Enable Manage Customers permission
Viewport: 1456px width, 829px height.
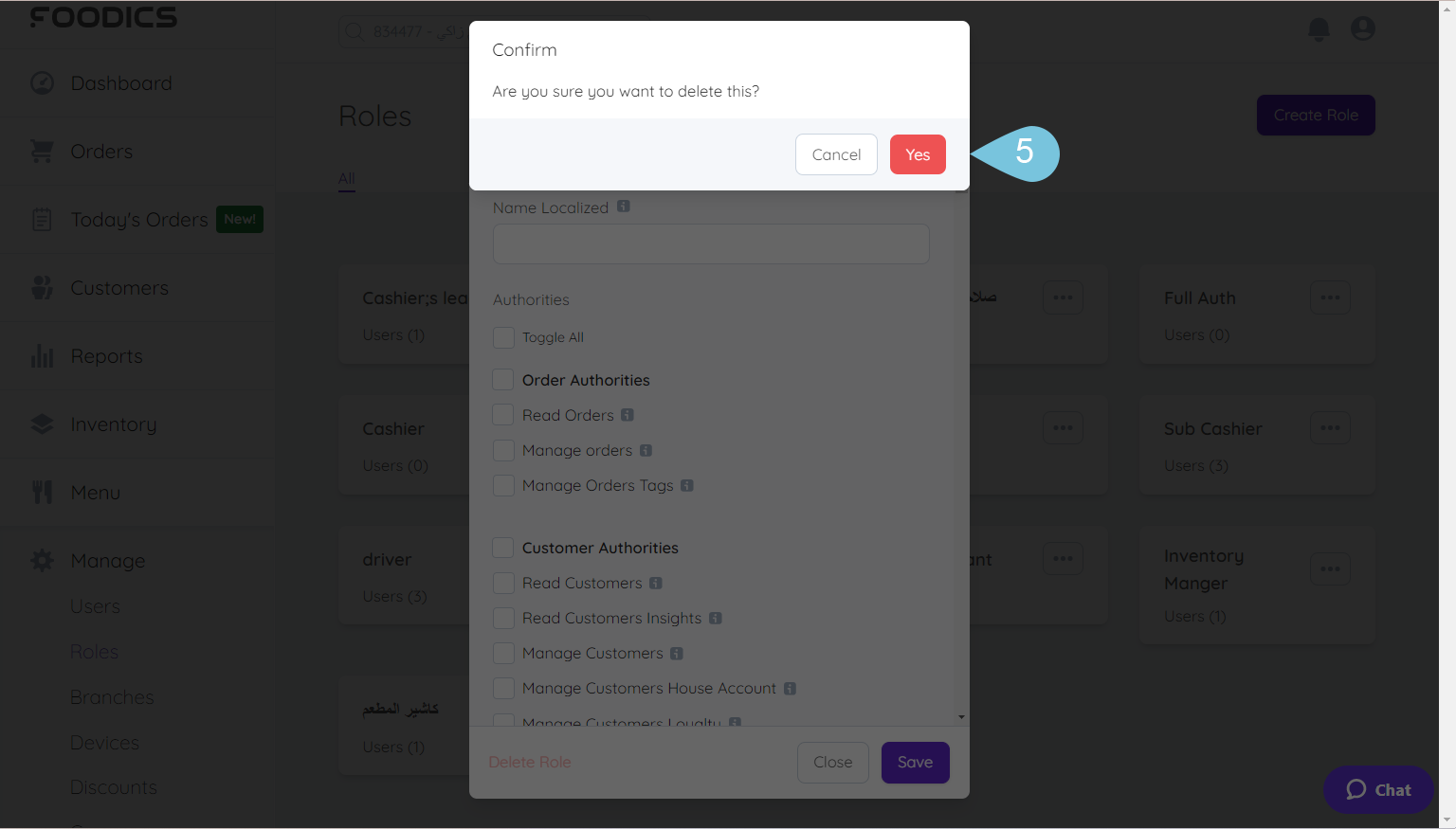coord(503,653)
